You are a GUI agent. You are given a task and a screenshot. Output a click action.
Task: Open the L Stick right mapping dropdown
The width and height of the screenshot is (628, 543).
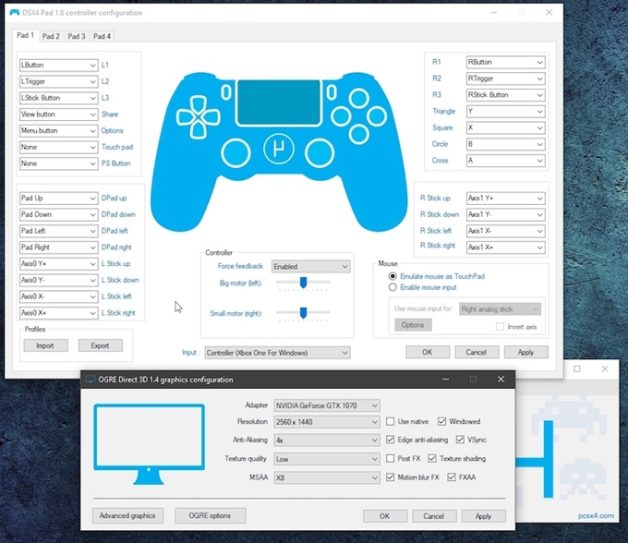tap(58, 313)
